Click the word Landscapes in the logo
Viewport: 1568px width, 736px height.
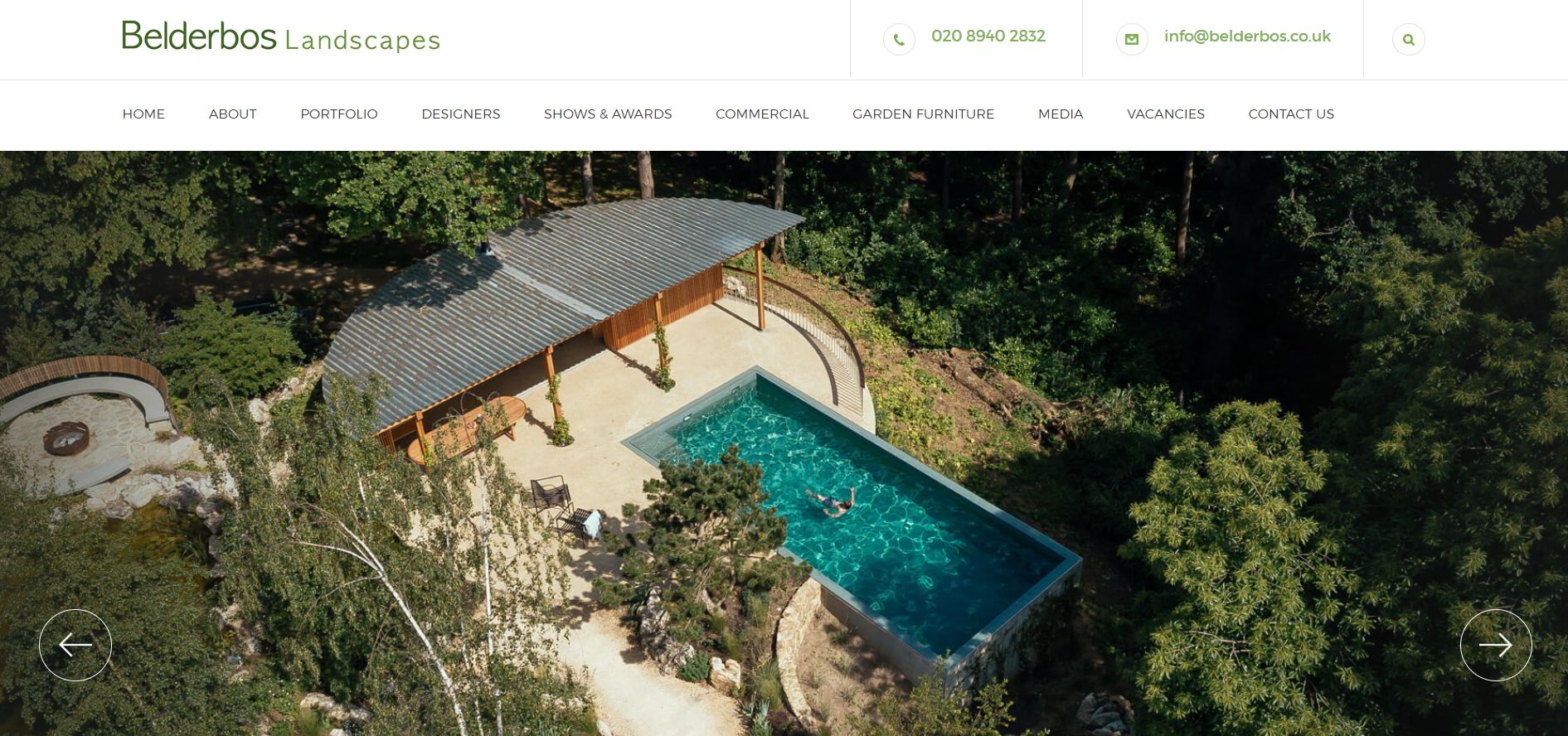[362, 41]
